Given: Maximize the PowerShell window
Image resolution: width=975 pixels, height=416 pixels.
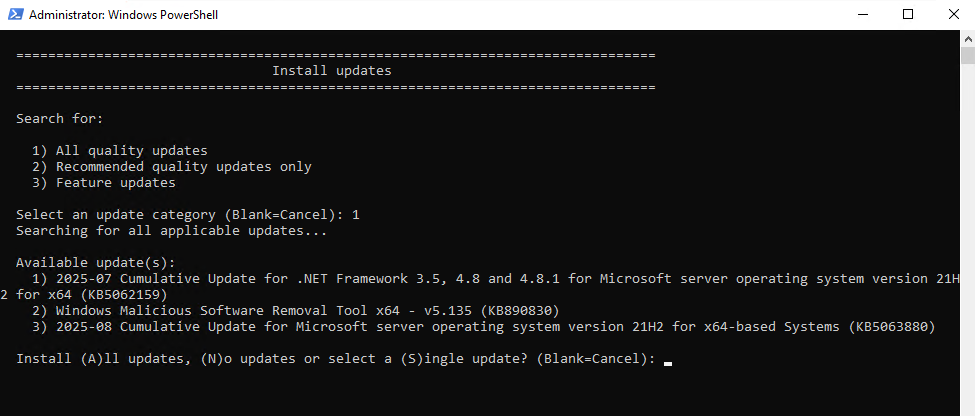Looking at the screenshot, I should pyautogui.click(x=908, y=14).
